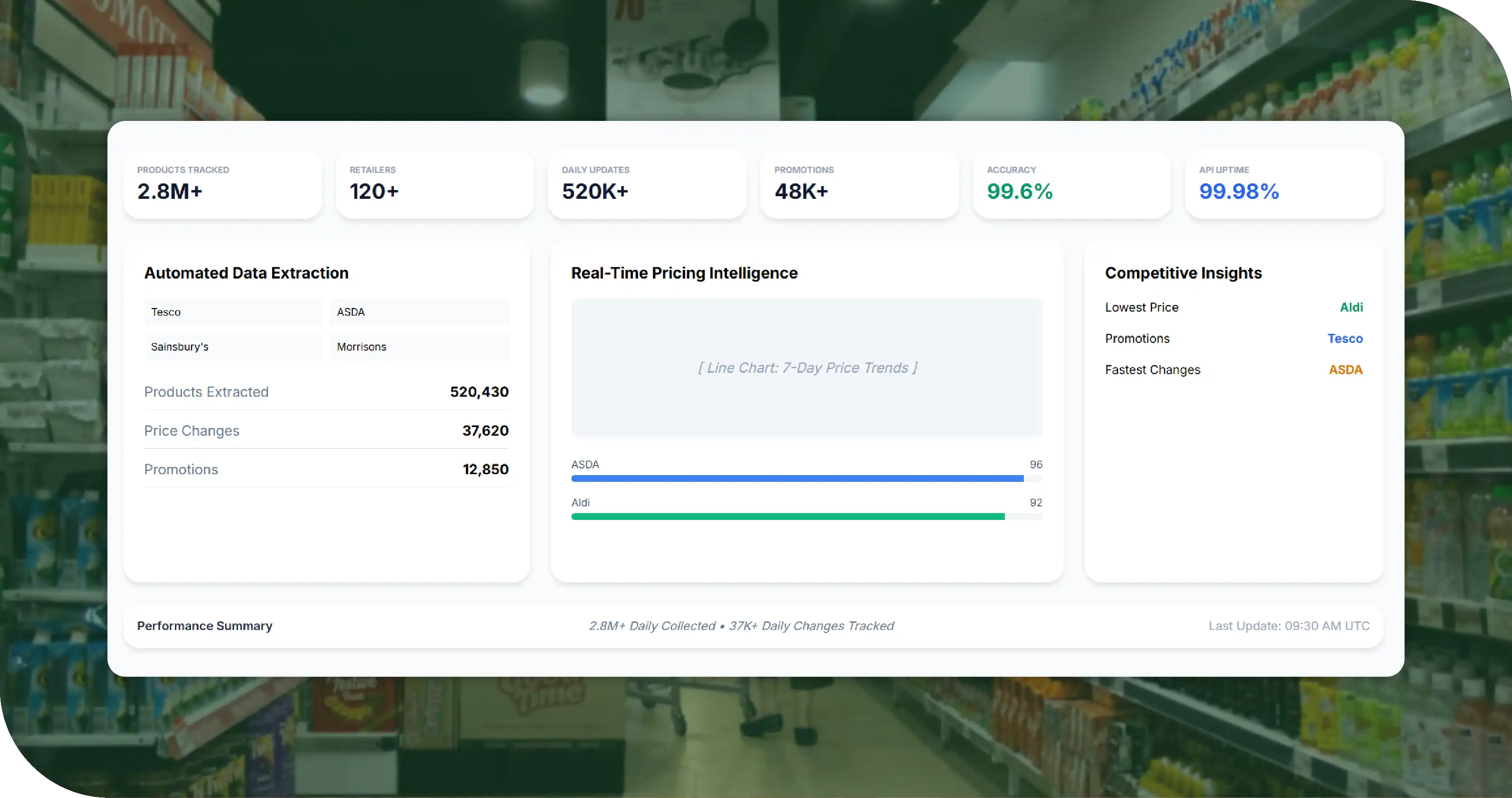Choose the Sainsbury's retailer chip
This screenshot has height=798, width=1512.
233,347
